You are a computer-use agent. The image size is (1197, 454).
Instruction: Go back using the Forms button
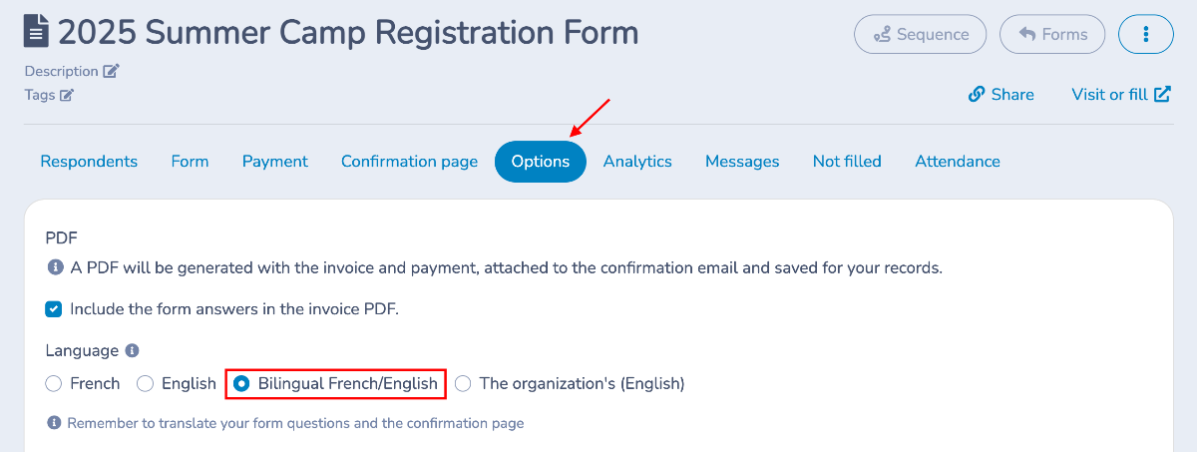(x=1052, y=34)
